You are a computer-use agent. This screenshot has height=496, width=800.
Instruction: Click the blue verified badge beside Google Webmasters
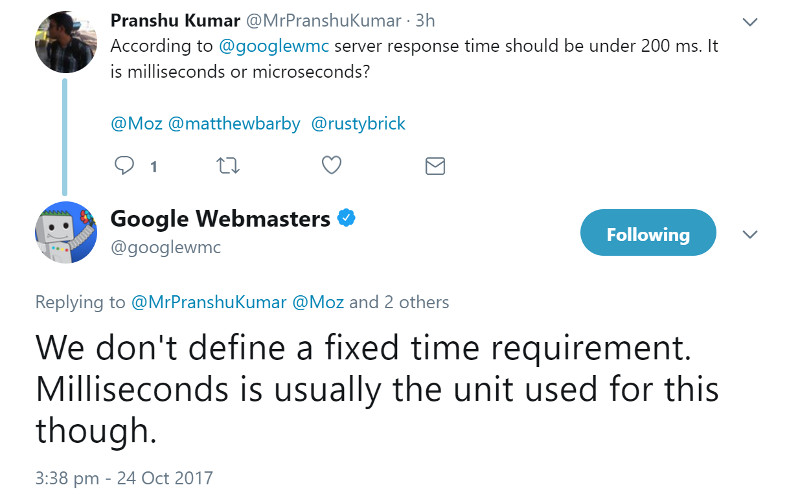(x=347, y=218)
